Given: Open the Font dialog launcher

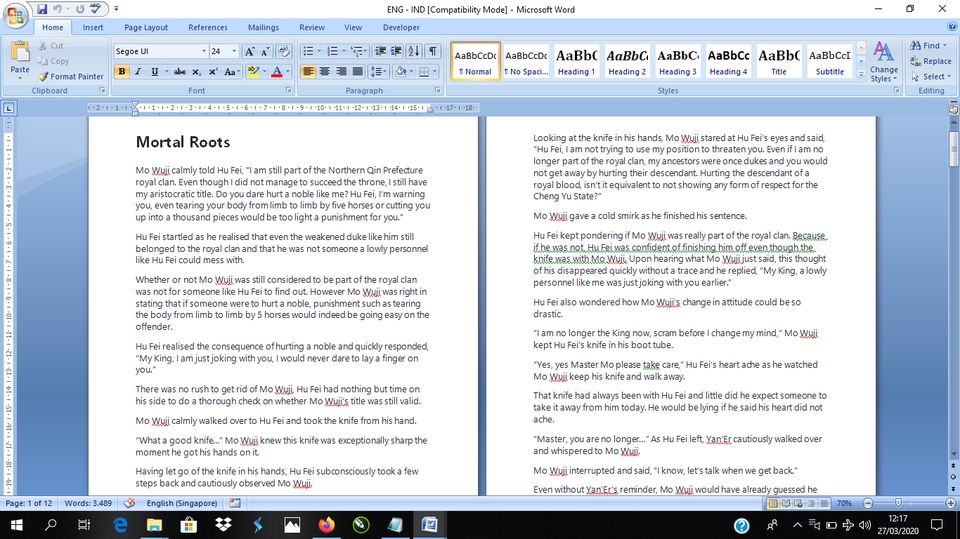Looking at the screenshot, I should [x=288, y=90].
